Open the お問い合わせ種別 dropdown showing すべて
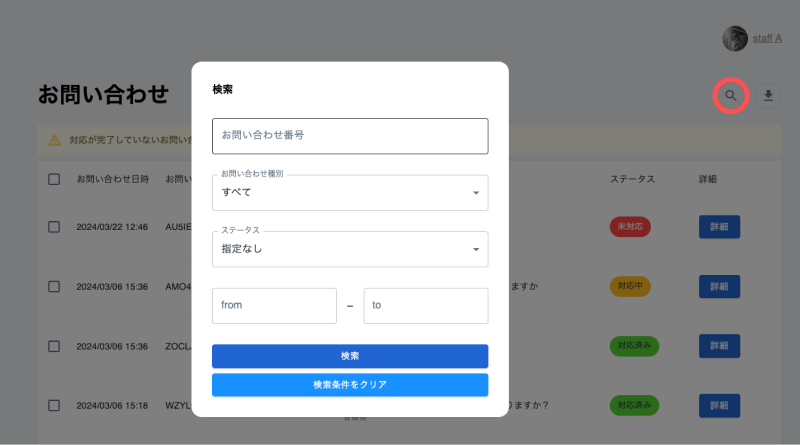Screen dimensions: 800x445 [x=350, y=192]
